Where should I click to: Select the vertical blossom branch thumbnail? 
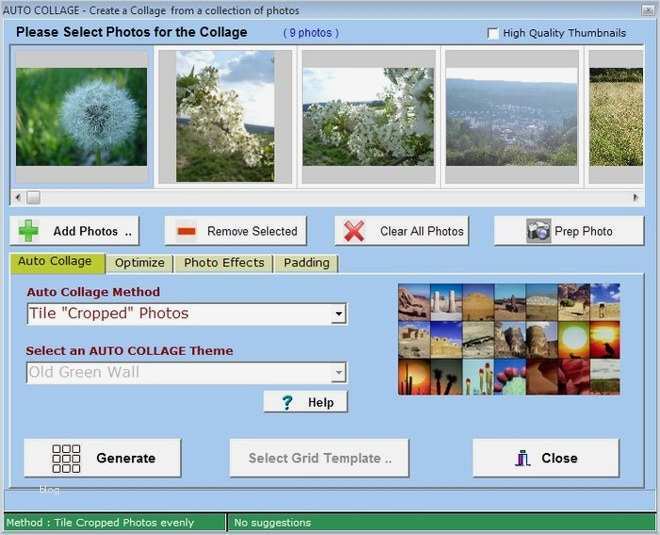225,117
